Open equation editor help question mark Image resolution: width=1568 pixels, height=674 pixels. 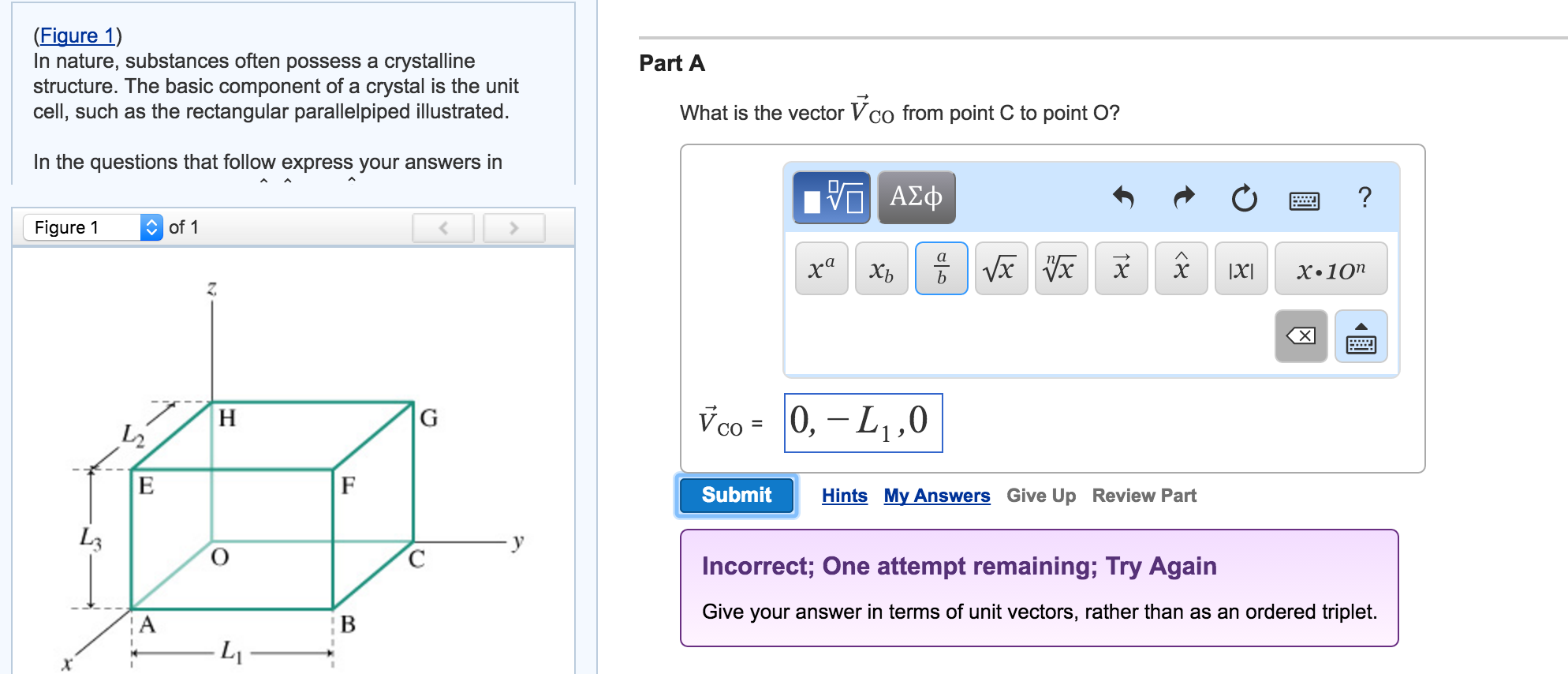click(1365, 197)
